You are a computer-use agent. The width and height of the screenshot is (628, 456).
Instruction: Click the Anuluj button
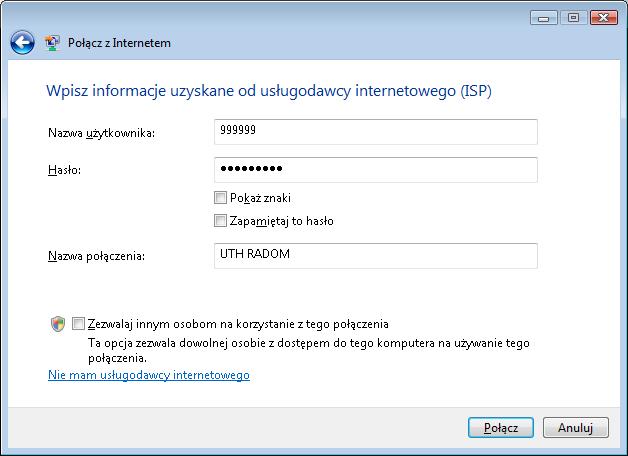click(x=576, y=427)
